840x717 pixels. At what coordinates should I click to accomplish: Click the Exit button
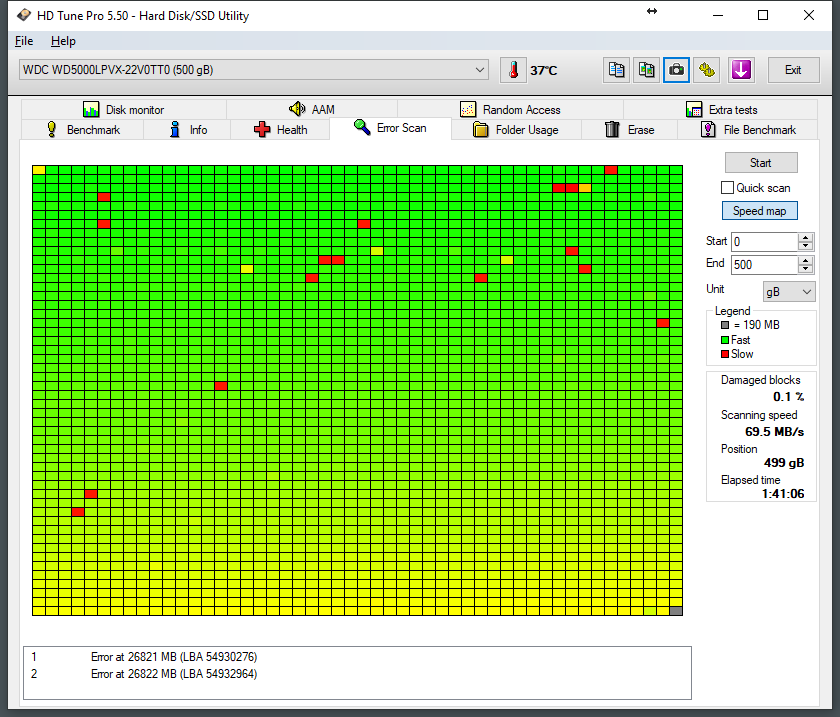[792, 70]
